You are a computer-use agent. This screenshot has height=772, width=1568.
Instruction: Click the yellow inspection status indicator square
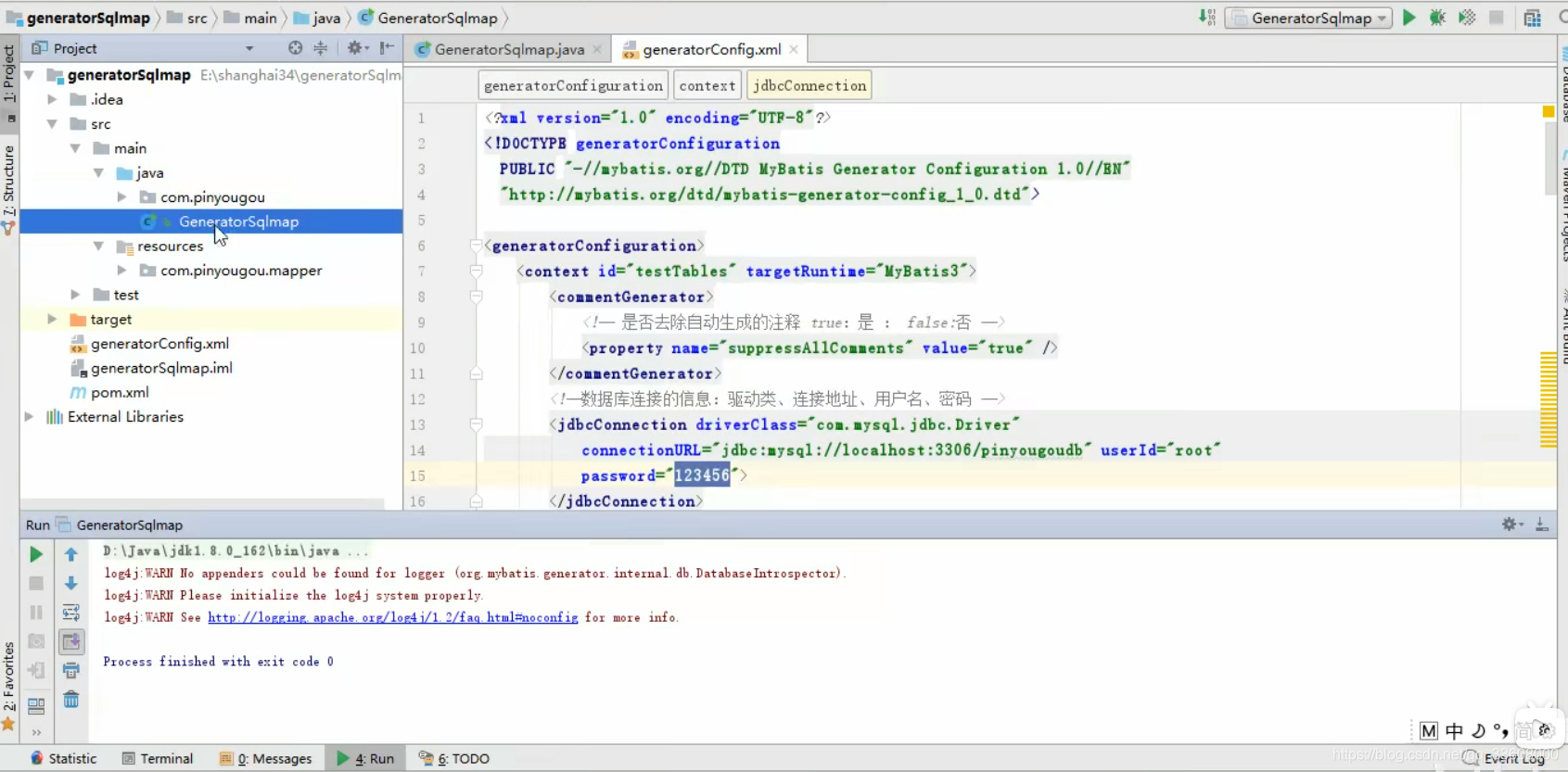coord(1548,111)
